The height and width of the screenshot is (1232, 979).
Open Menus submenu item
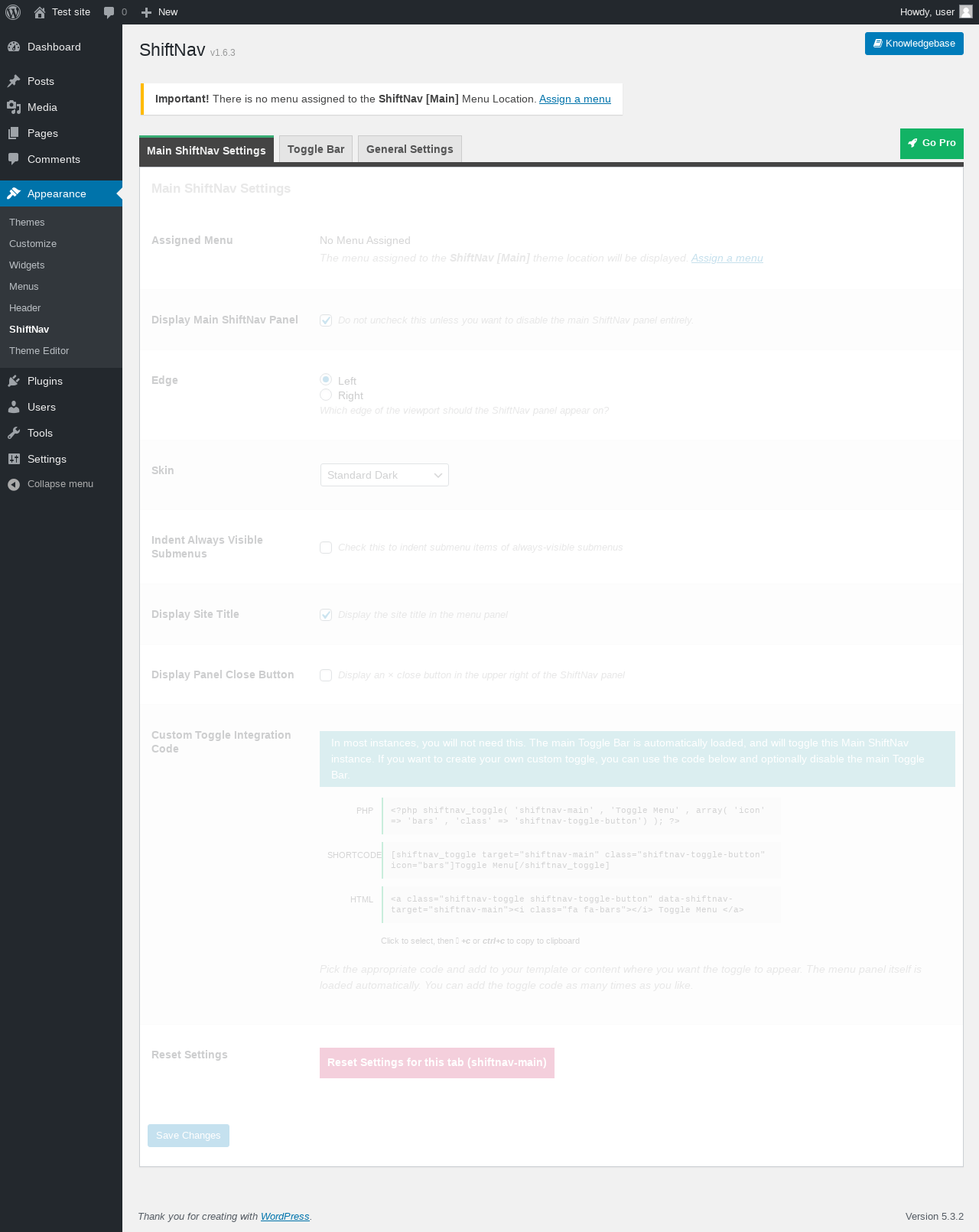[24, 287]
